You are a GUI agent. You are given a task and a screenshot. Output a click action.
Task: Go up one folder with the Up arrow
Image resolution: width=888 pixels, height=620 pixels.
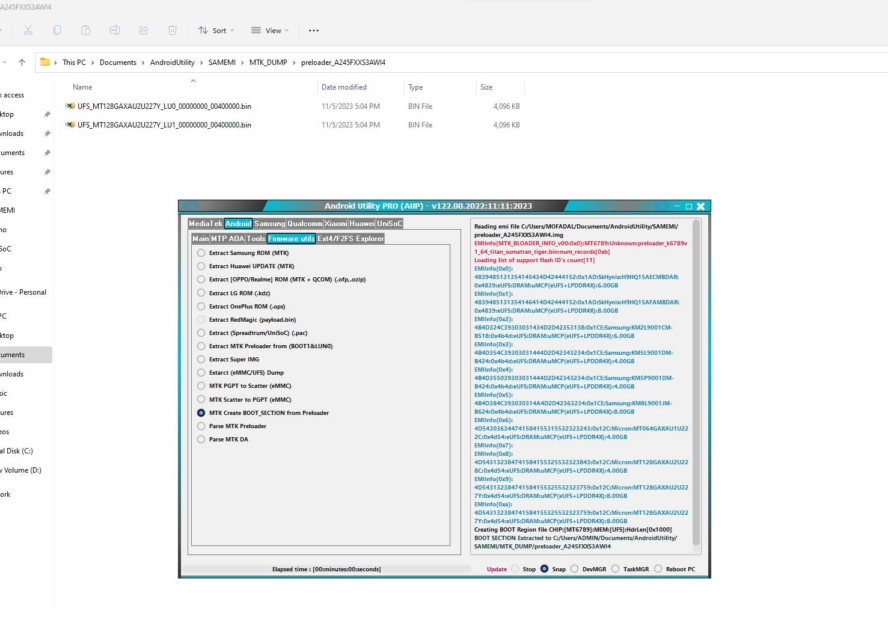pos(22,62)
